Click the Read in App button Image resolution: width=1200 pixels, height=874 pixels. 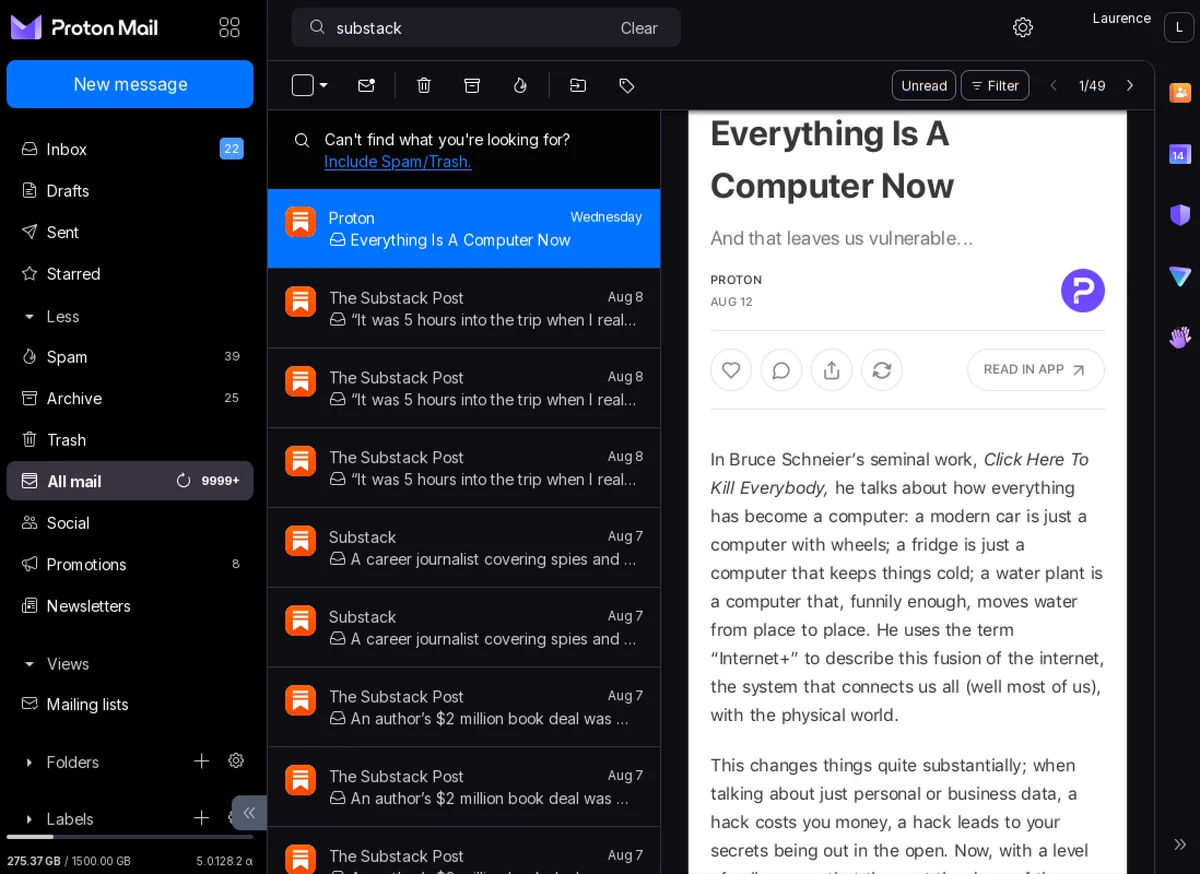click(x=1035, y=370)
